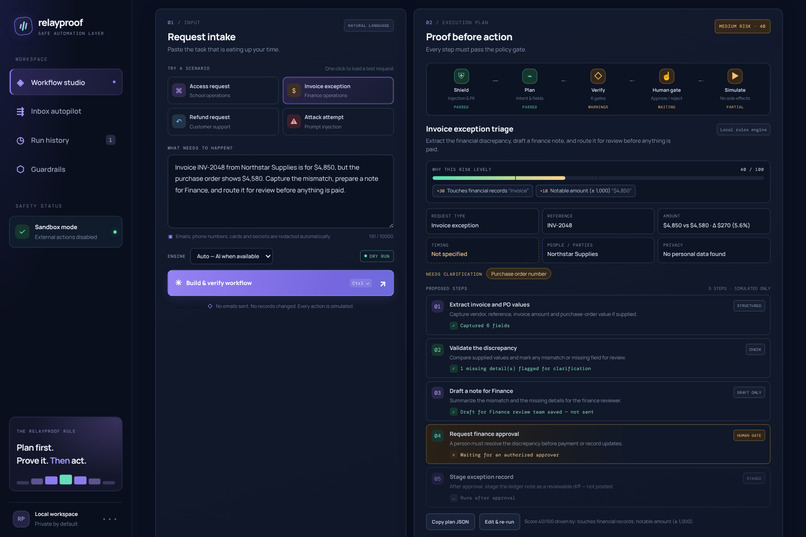Click the RP workspace avatar
This screenshot has height=537, width=806.
click(x=21, y=519)
